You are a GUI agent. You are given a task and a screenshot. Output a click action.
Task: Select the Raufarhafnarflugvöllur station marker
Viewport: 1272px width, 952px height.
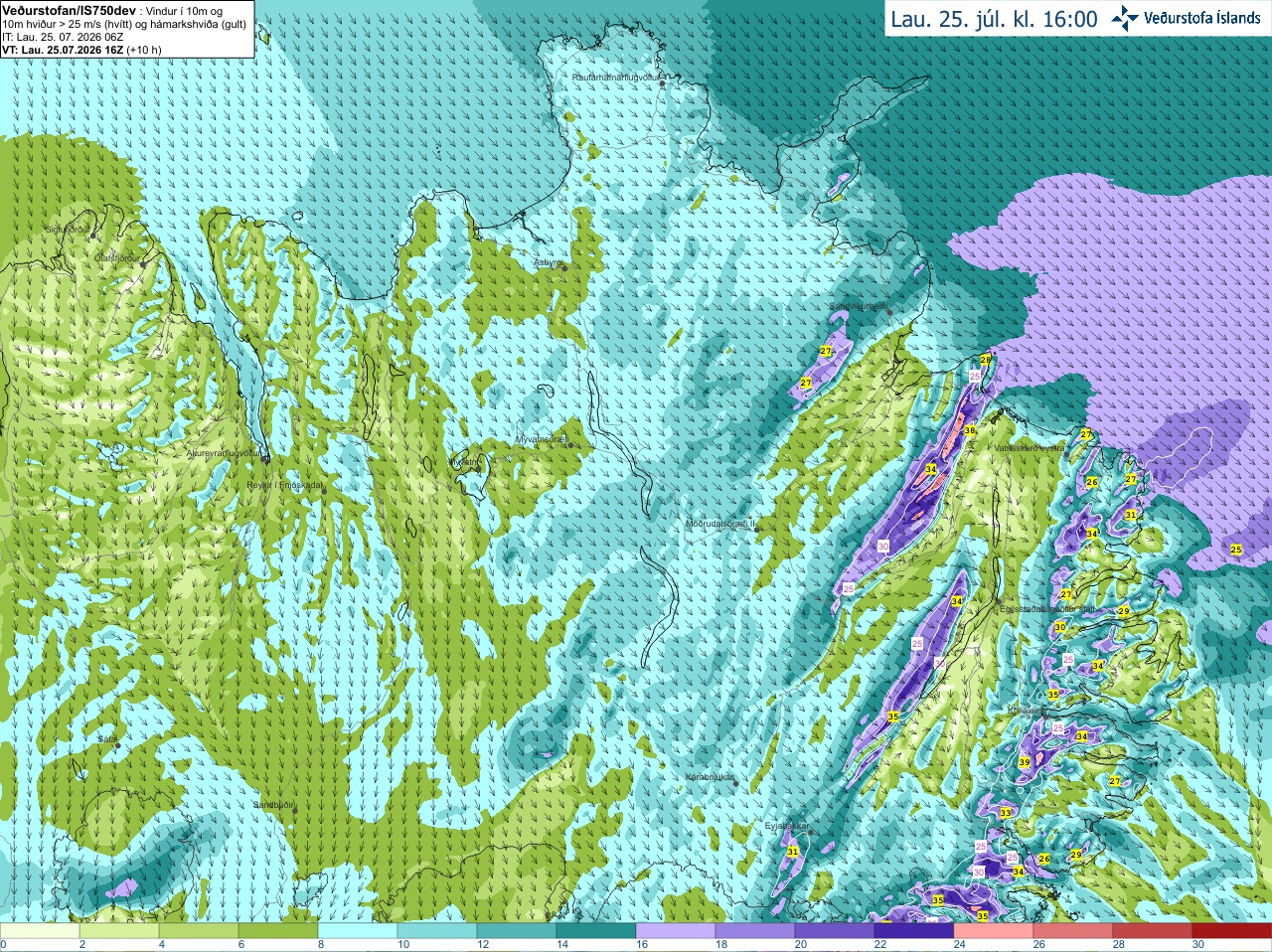click(x=663, y=83)
